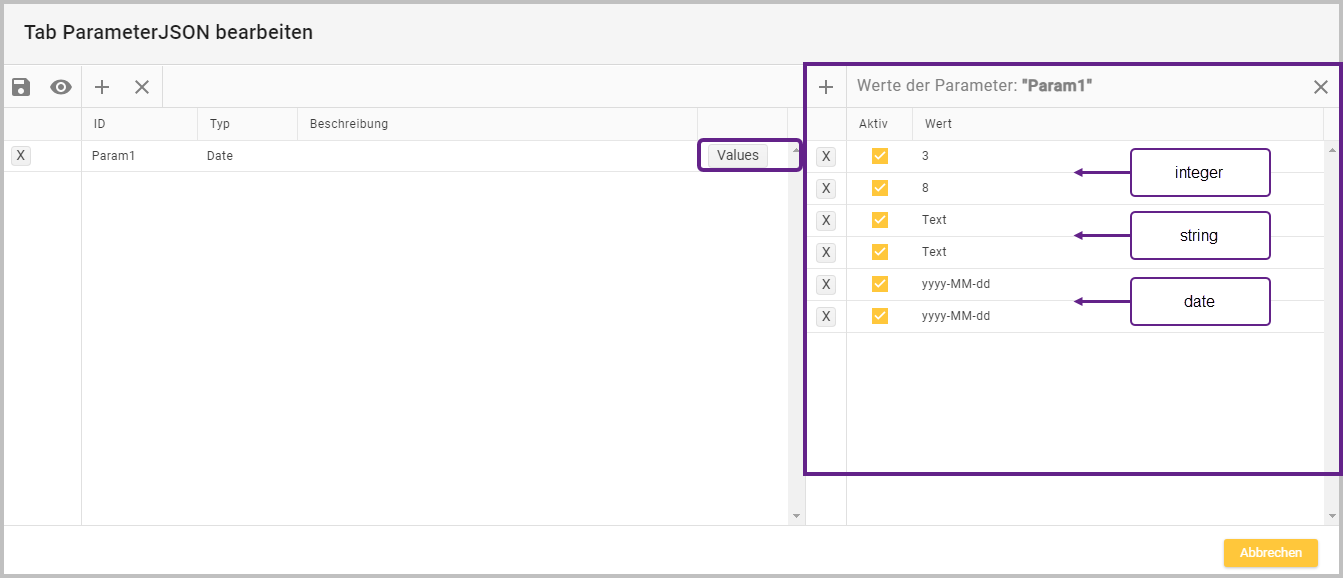The height and width of the screenshot is (578, 1343).
Task: Click the save disk icon in toolbar
Action: (21, 87)
